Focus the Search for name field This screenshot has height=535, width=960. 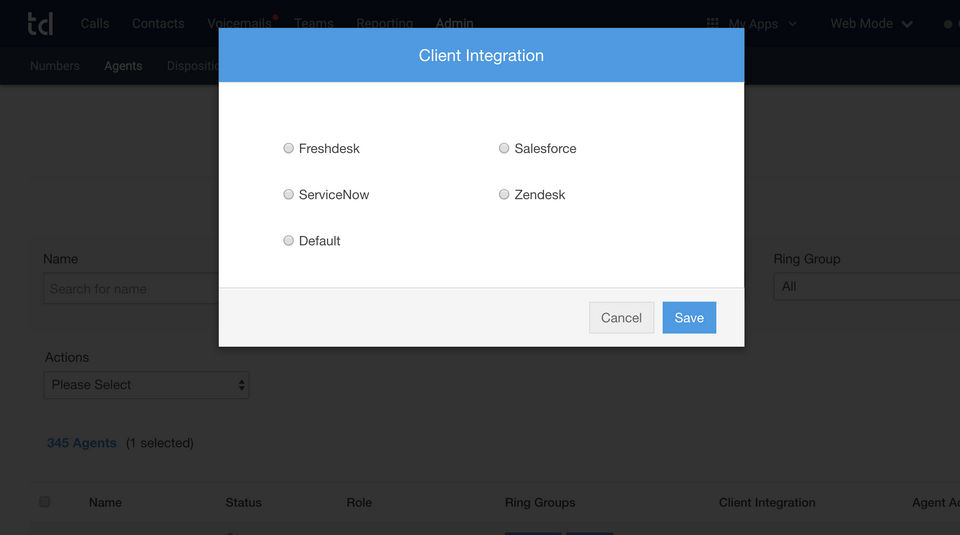coord(132,289)
